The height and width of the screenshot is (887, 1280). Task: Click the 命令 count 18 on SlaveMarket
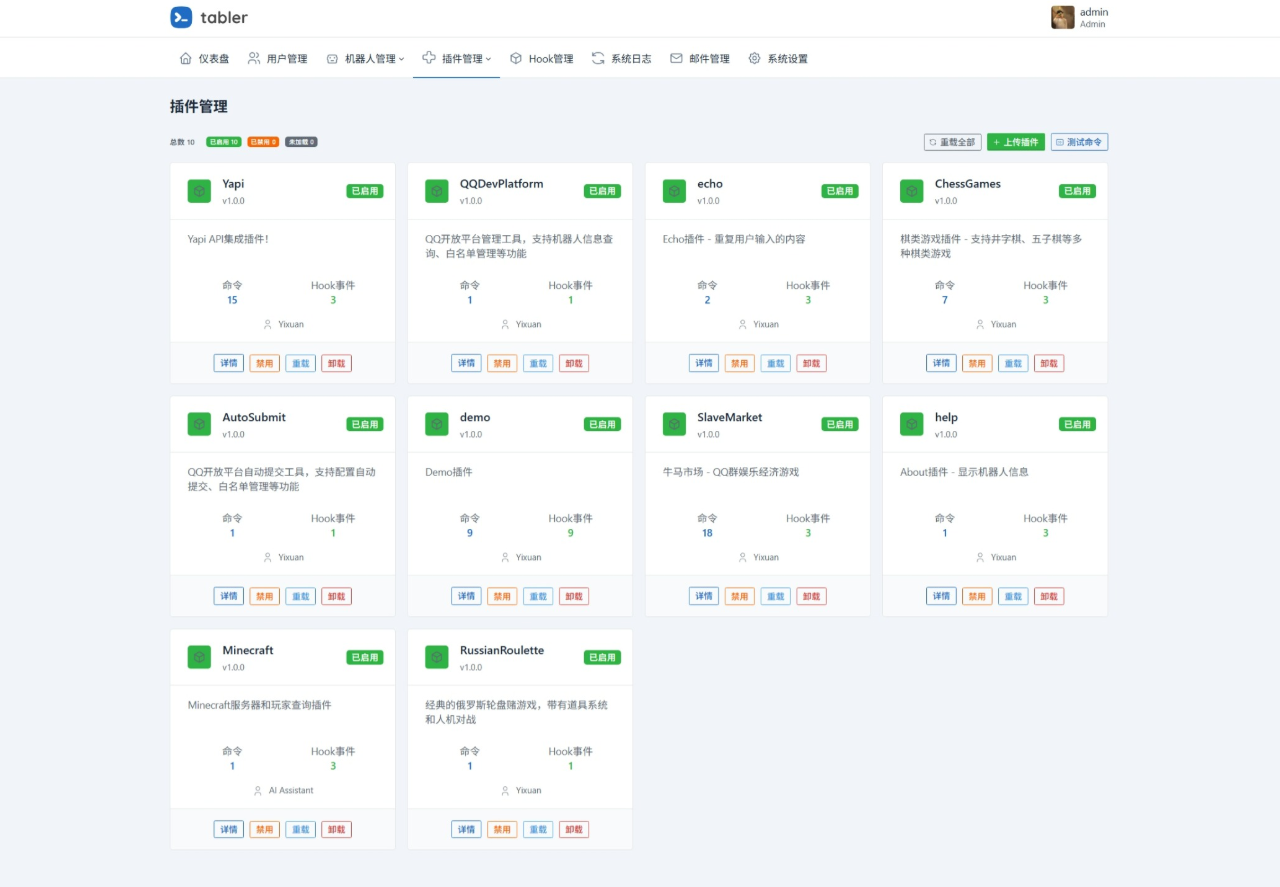708,533
